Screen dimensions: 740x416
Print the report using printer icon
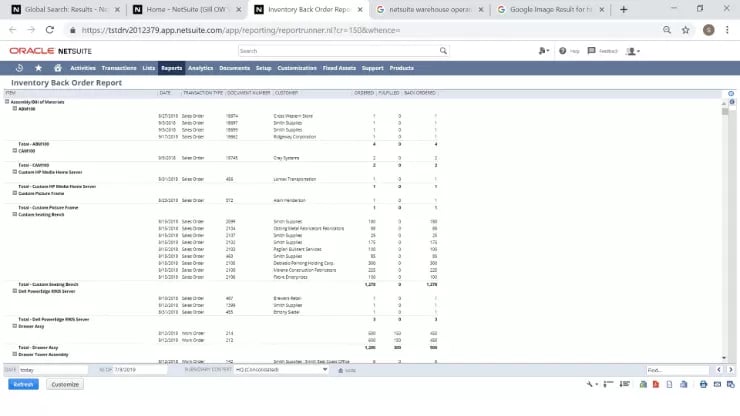pyautogui.click(x=703, y=384)
